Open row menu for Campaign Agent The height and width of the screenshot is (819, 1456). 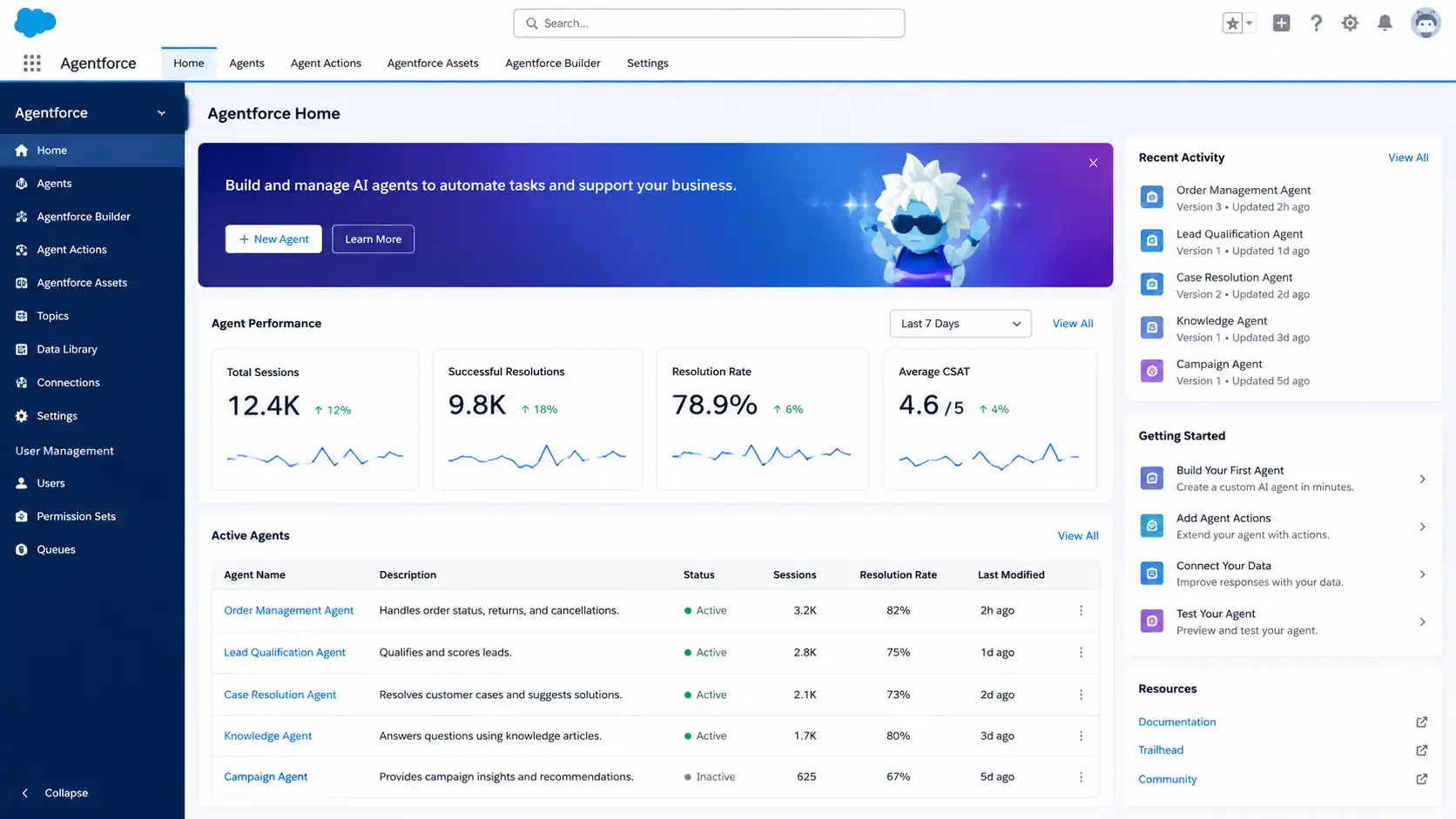tap(1081, 777)
